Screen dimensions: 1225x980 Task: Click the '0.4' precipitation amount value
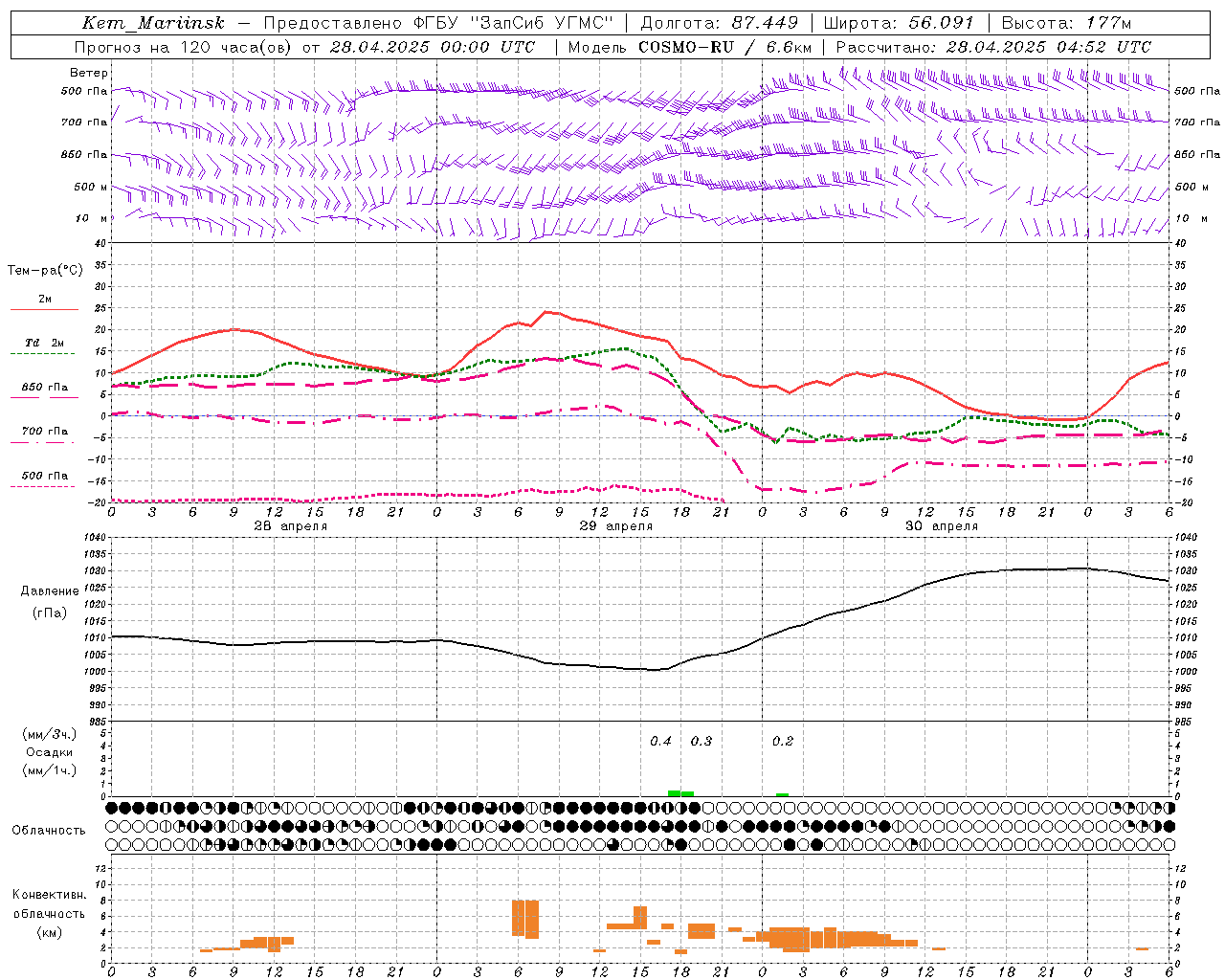click(x=660, y=741)
